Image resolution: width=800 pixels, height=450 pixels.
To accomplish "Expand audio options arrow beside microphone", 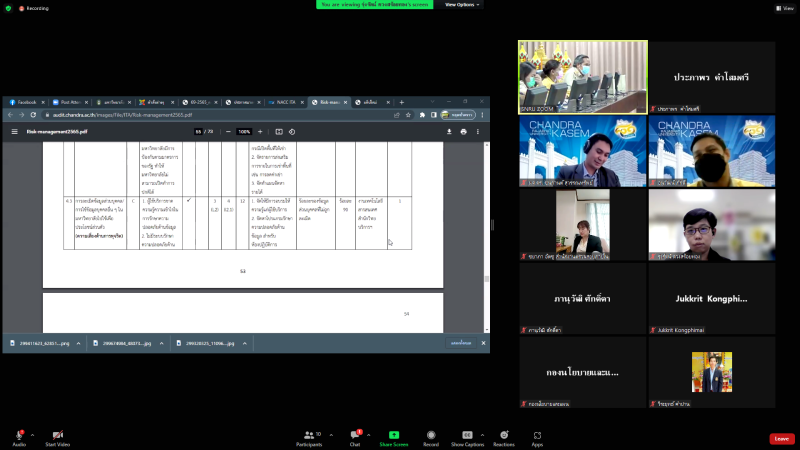I will tap(32, 435).
